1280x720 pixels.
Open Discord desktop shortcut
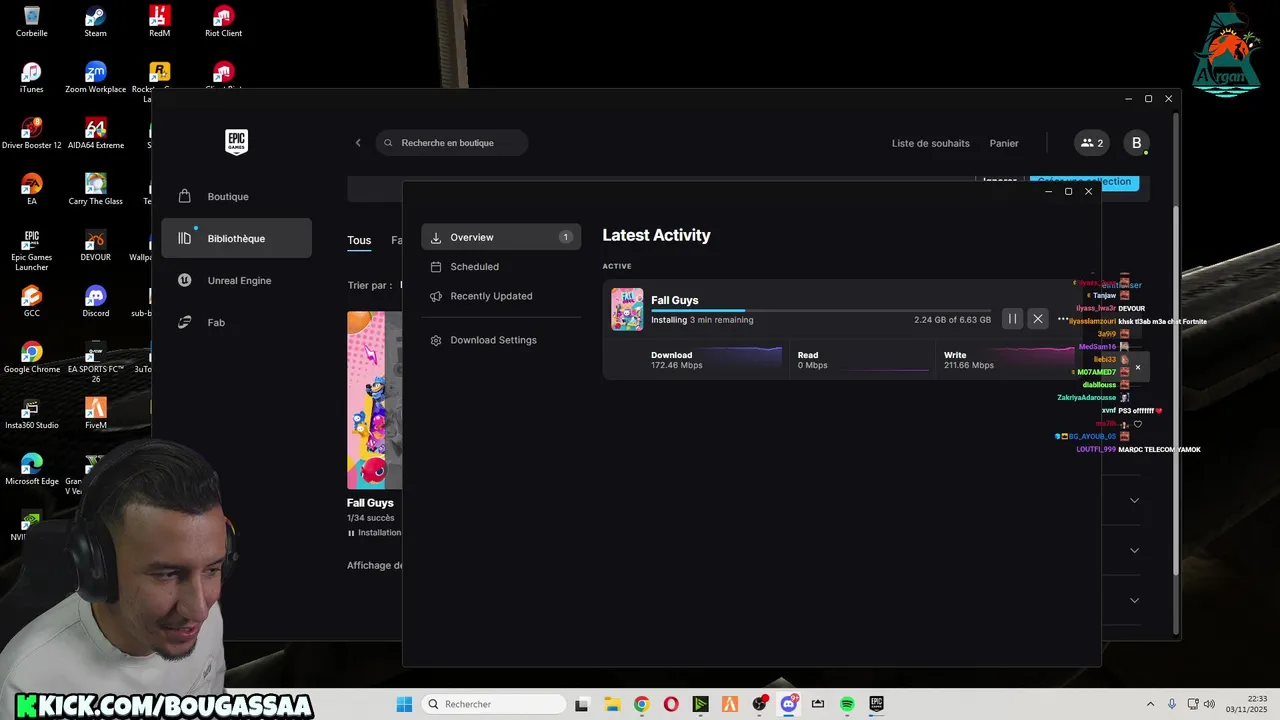click(95, 301)
